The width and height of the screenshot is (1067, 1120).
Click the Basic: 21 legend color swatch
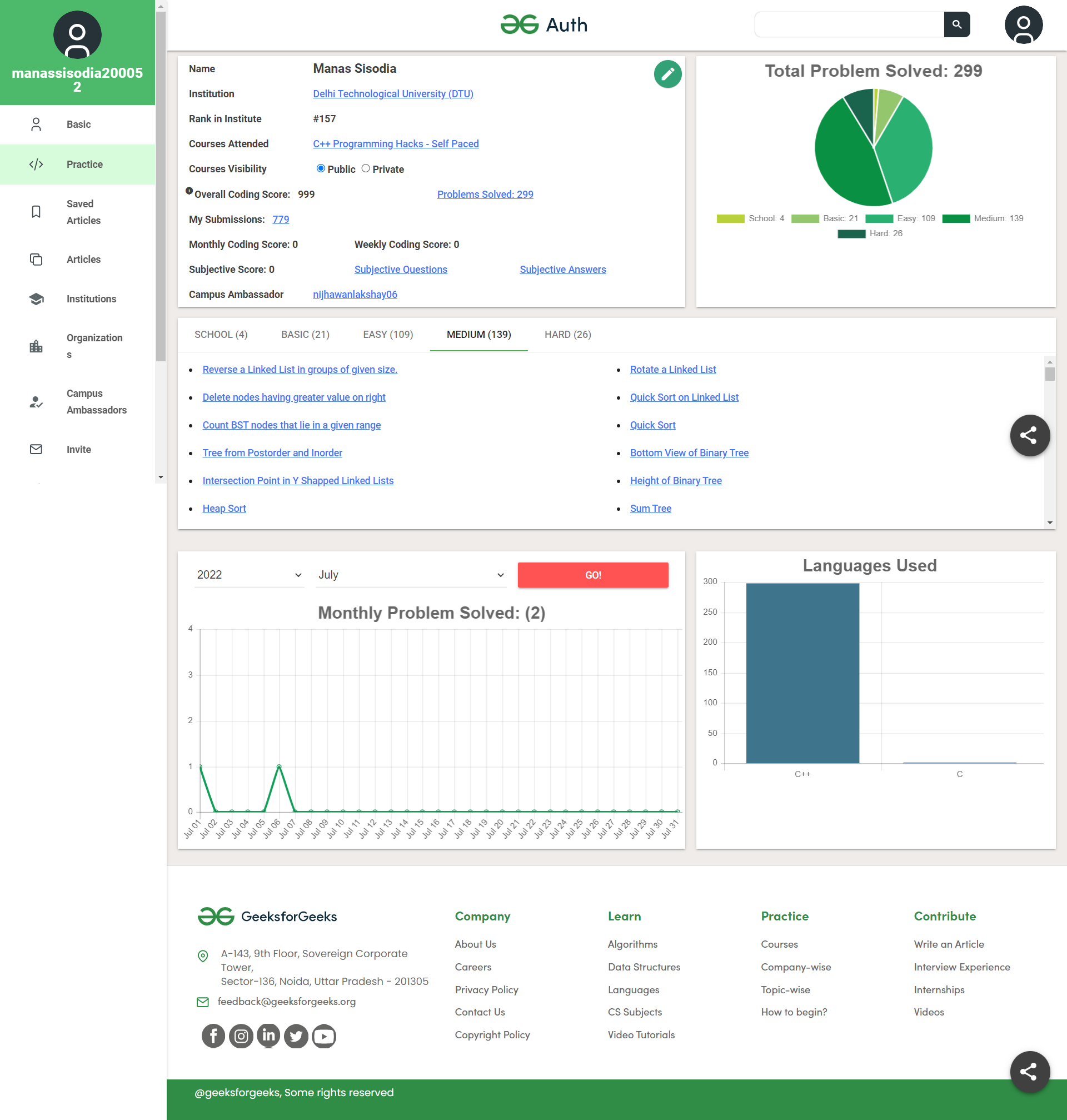click(805, 218)
